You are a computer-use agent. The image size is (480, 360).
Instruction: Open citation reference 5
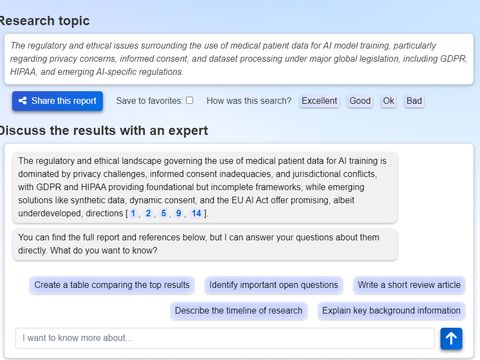pos(164,213)
